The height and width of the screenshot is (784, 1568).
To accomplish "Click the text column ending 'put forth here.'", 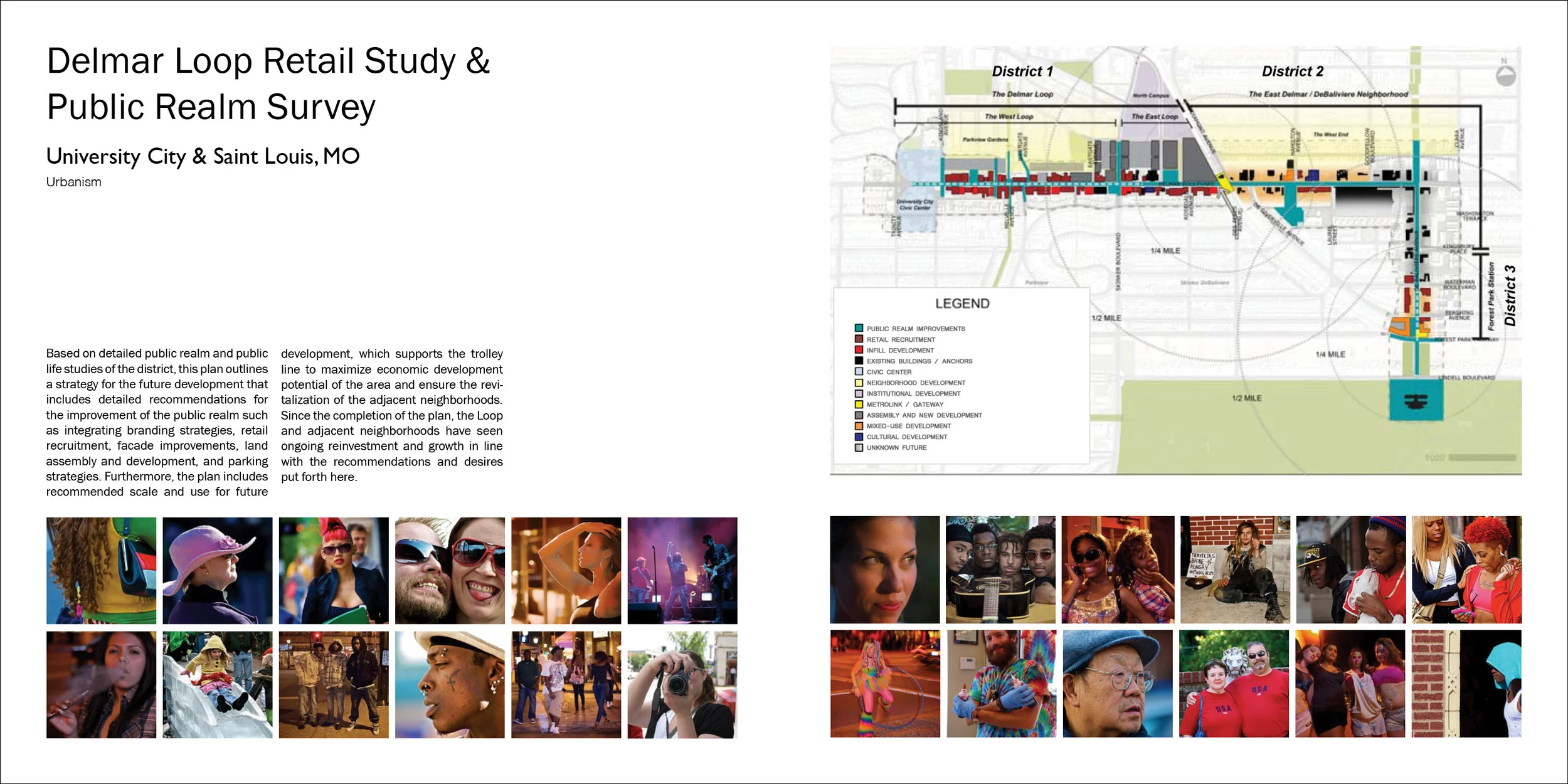I will click(392, 415).
